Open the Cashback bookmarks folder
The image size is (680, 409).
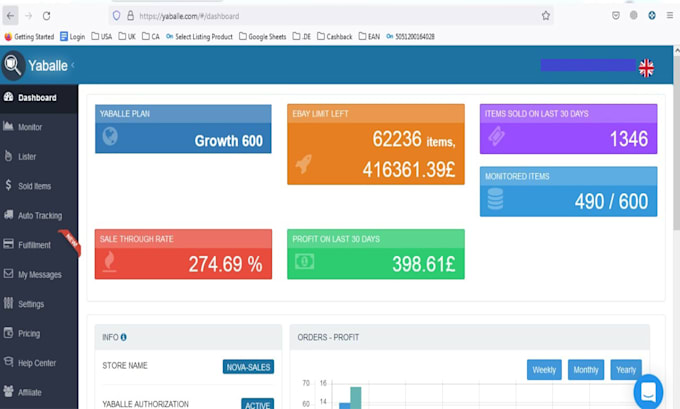click(x=335, y=37)
